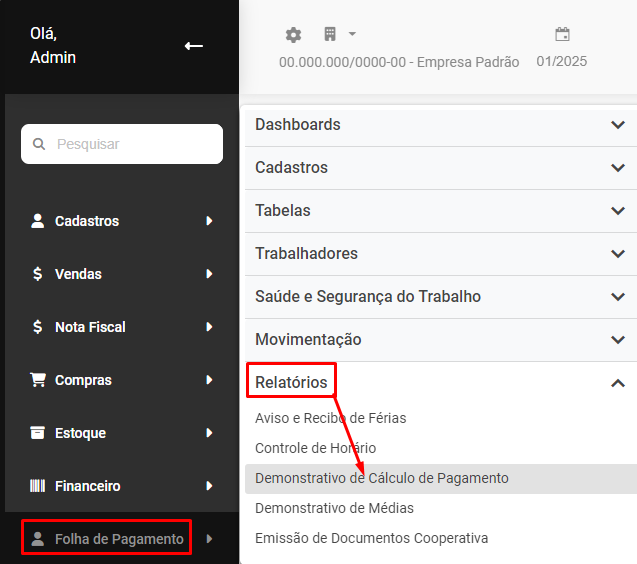Click the back arrow to collapse sidebar
This screenshot has height=564, width=637.
[194, 46]
